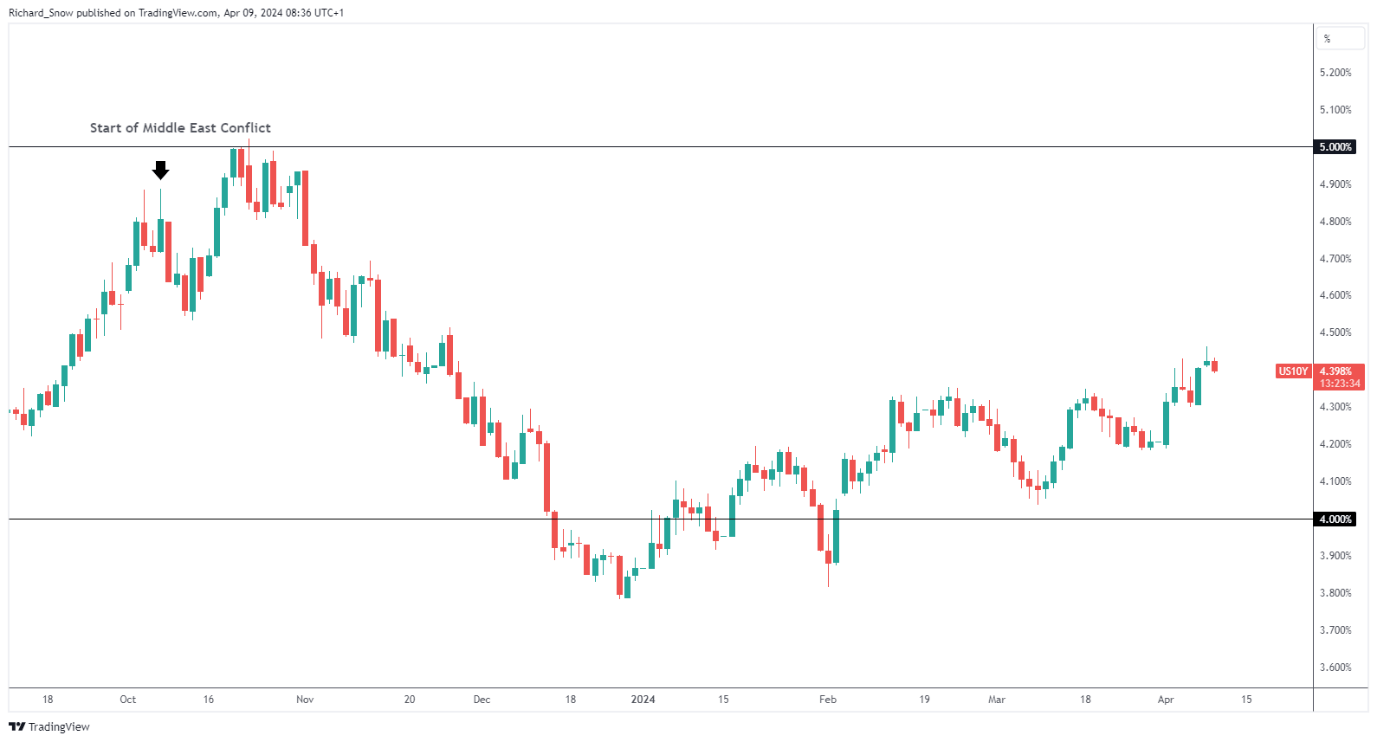Image resolution: width=1377 pixels, height=742 pixels.
Task: Click the 3.700% price axis label
Action: point(1336,630)
